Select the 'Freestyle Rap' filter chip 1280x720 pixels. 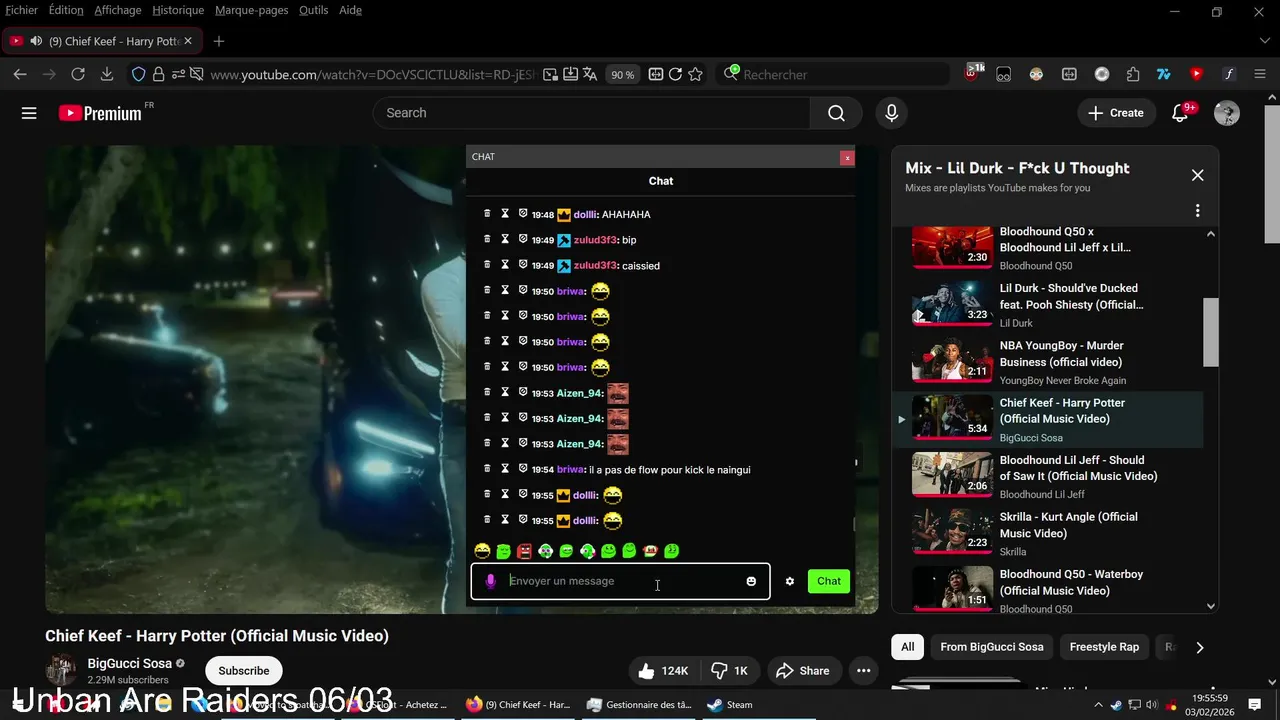pos(1104,647)
